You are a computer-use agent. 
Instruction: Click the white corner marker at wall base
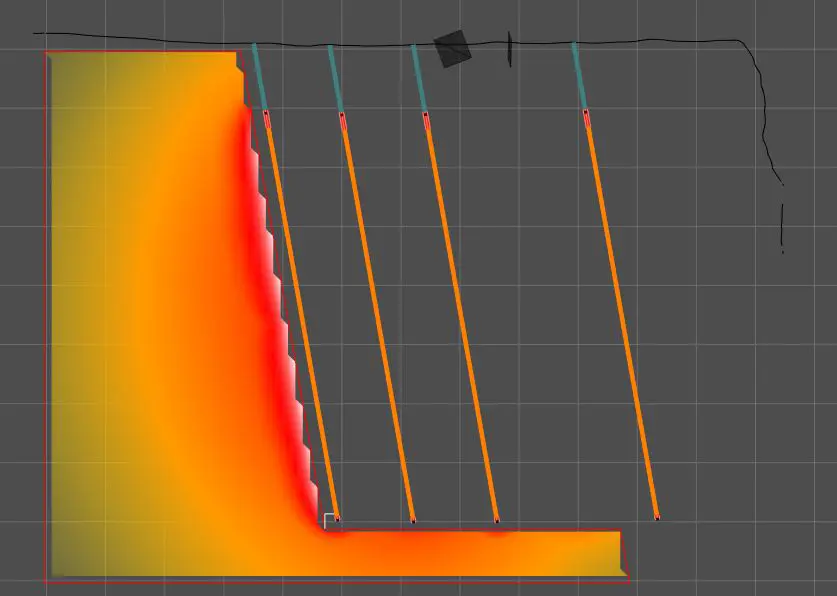pos(327,518)
